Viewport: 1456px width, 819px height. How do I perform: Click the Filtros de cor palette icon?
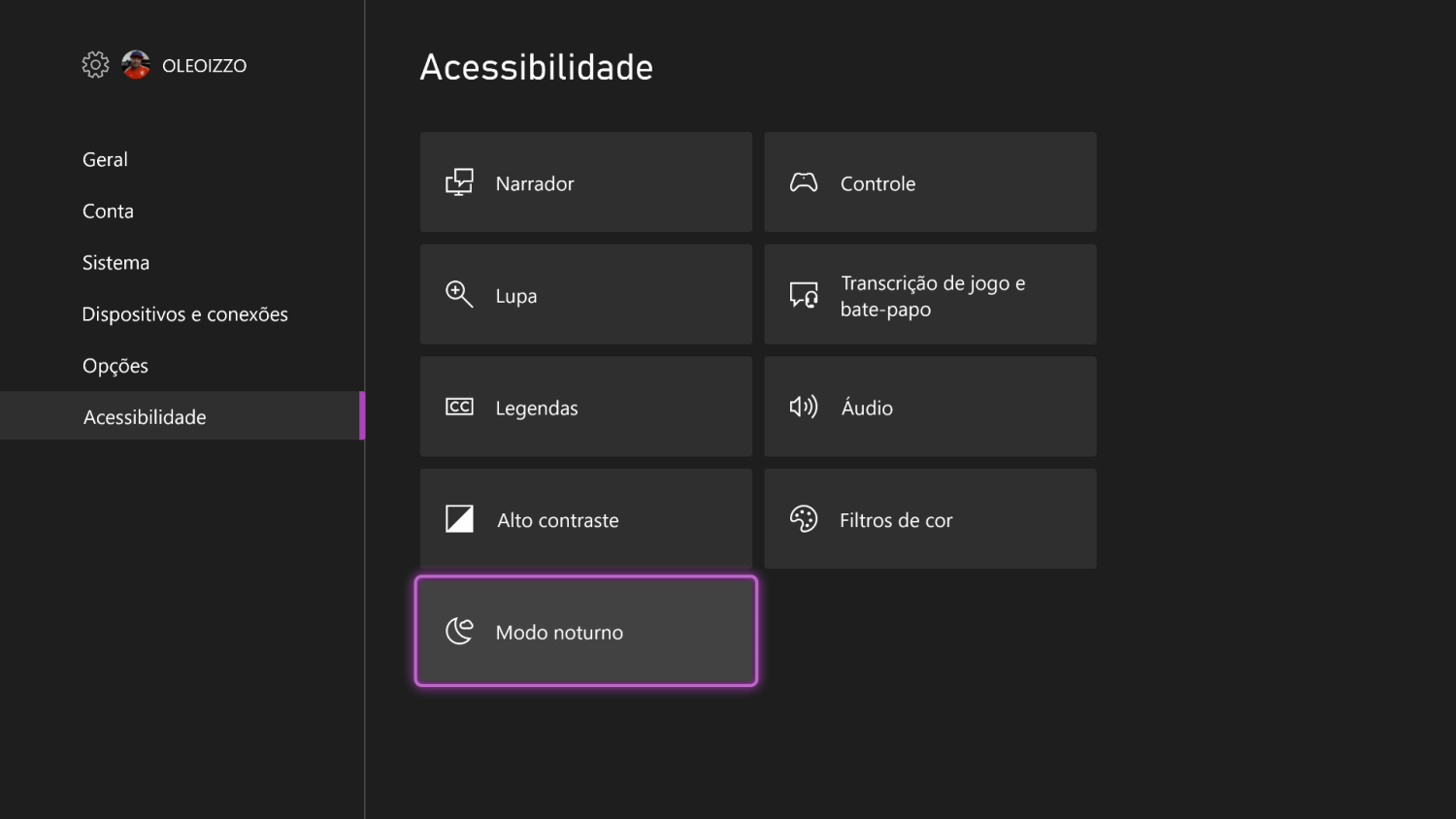pos(804,519)
